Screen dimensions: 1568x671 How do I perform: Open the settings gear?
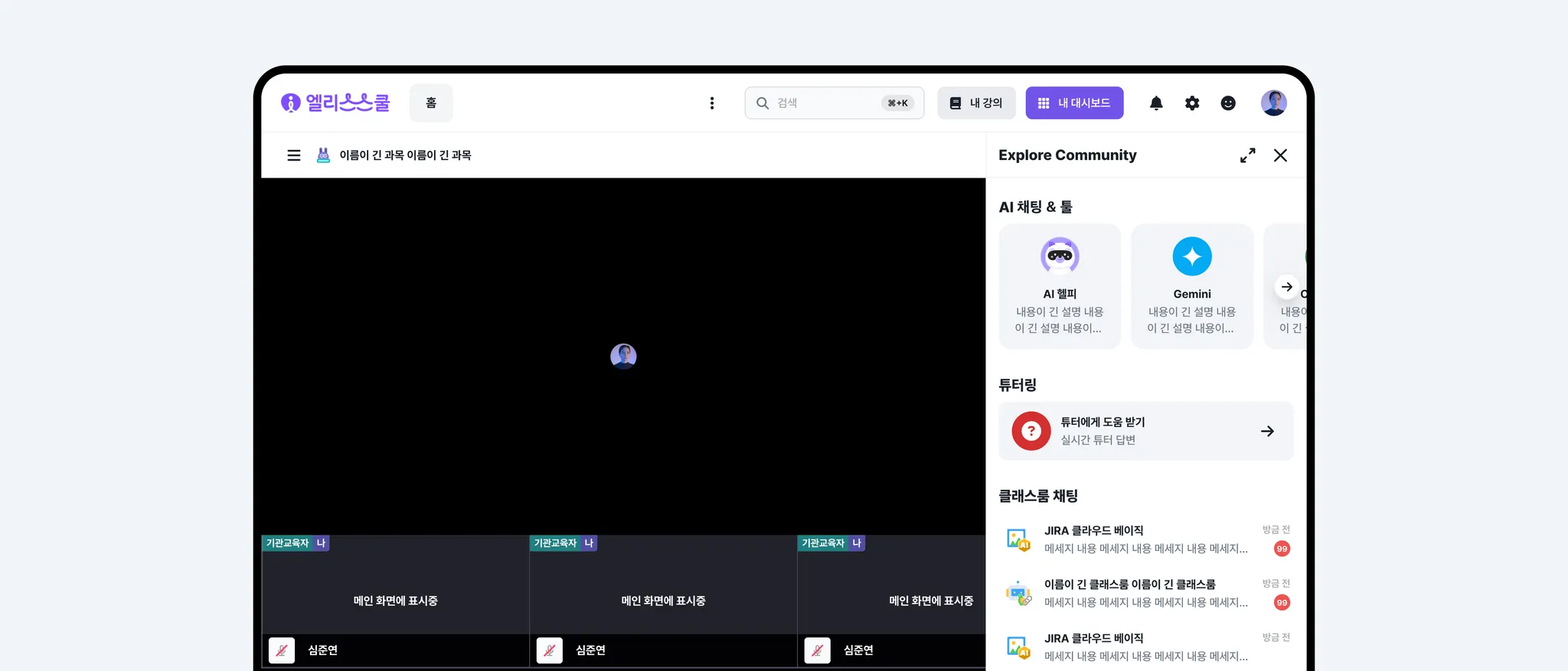1192,103
